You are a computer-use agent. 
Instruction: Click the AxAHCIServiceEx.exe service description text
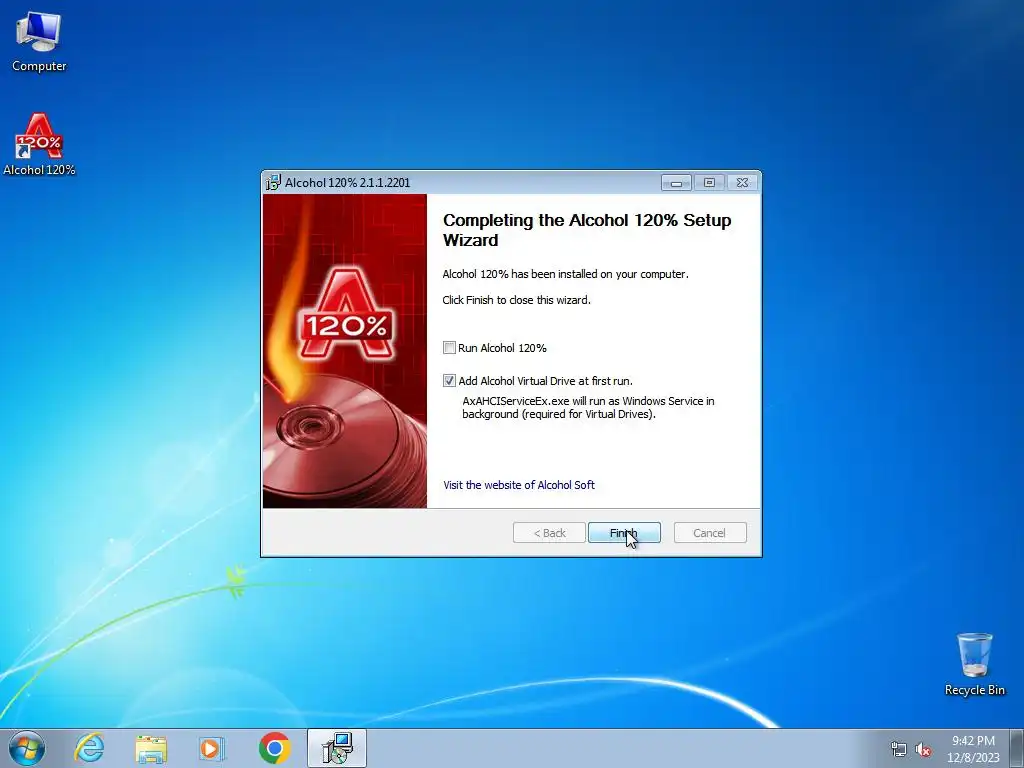coord(588,408)
